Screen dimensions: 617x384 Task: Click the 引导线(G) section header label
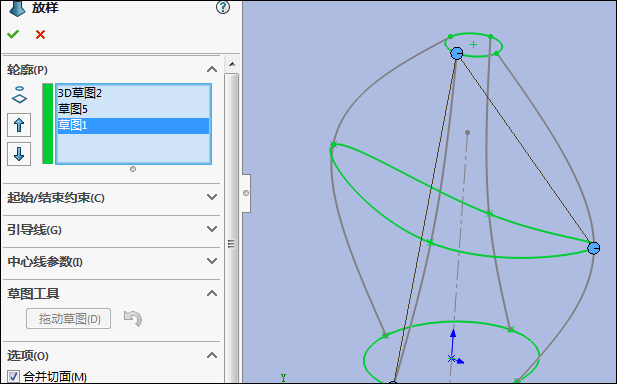coord(34,229)
